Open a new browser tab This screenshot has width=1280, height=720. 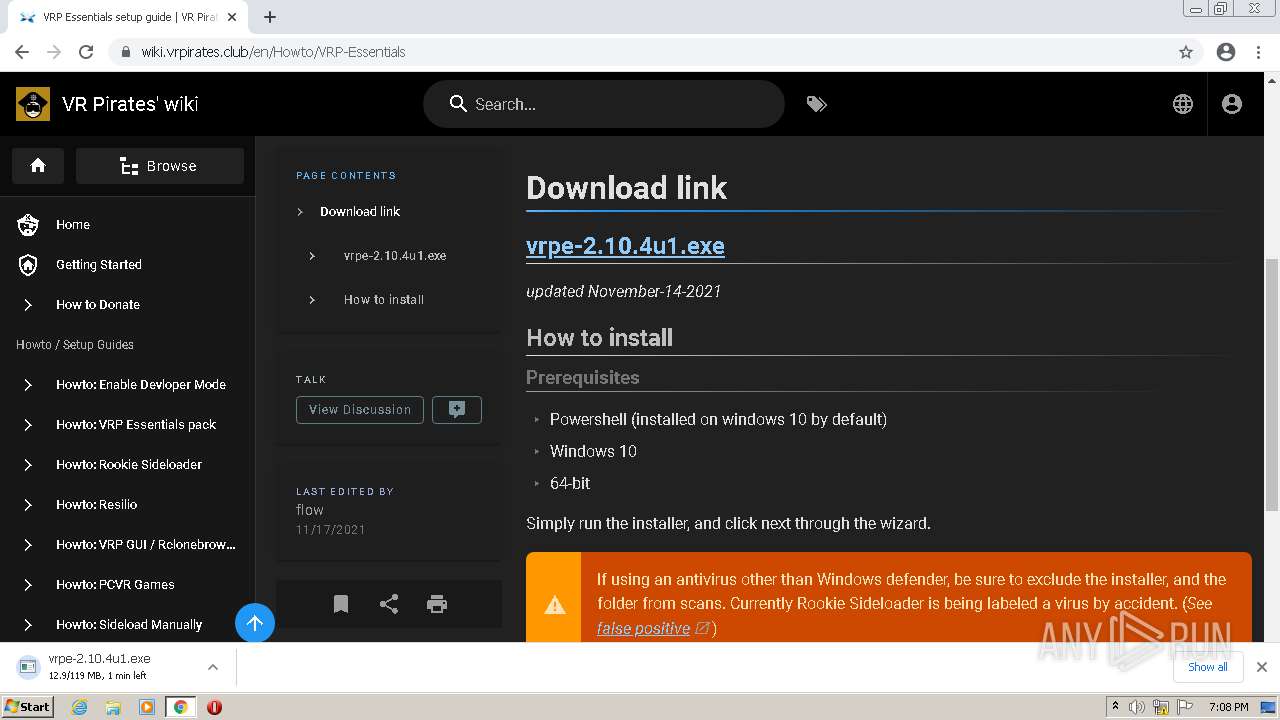(x=270, y=17)
